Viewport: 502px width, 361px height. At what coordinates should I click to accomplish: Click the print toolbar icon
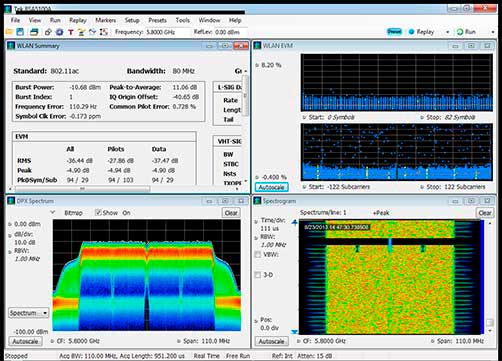pos(34,32)
